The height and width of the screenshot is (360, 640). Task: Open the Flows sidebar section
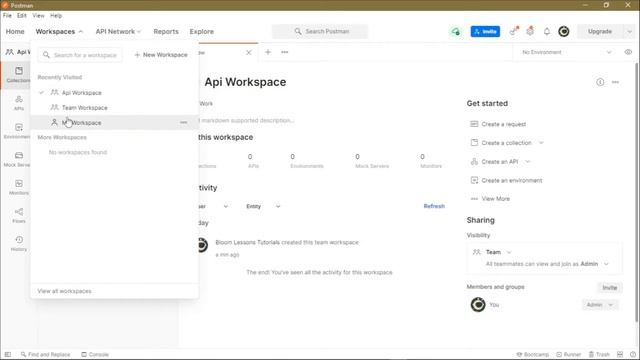[x=19, y=216]
